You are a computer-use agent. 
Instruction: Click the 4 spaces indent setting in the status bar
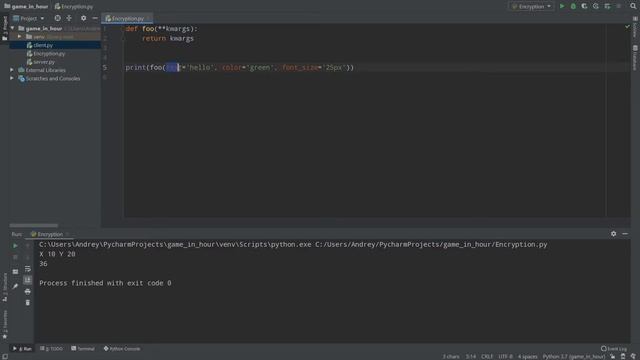tap(527, 356)
